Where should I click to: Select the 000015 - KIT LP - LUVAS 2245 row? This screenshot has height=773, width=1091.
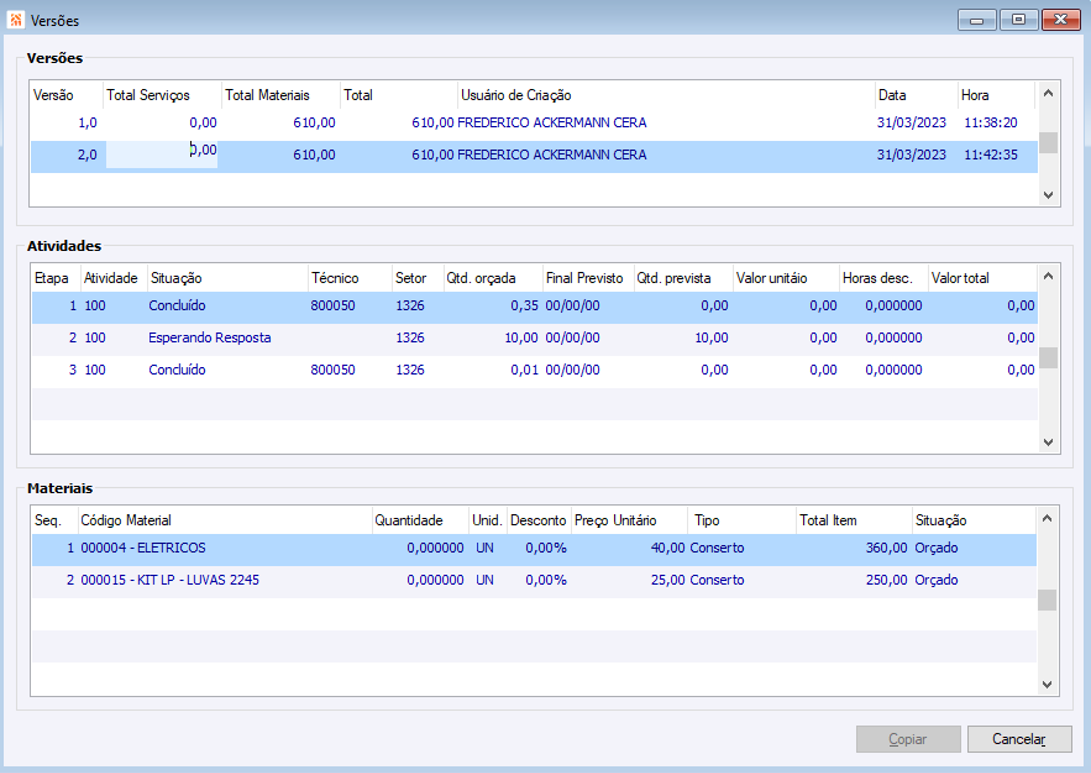coord(169,580)
